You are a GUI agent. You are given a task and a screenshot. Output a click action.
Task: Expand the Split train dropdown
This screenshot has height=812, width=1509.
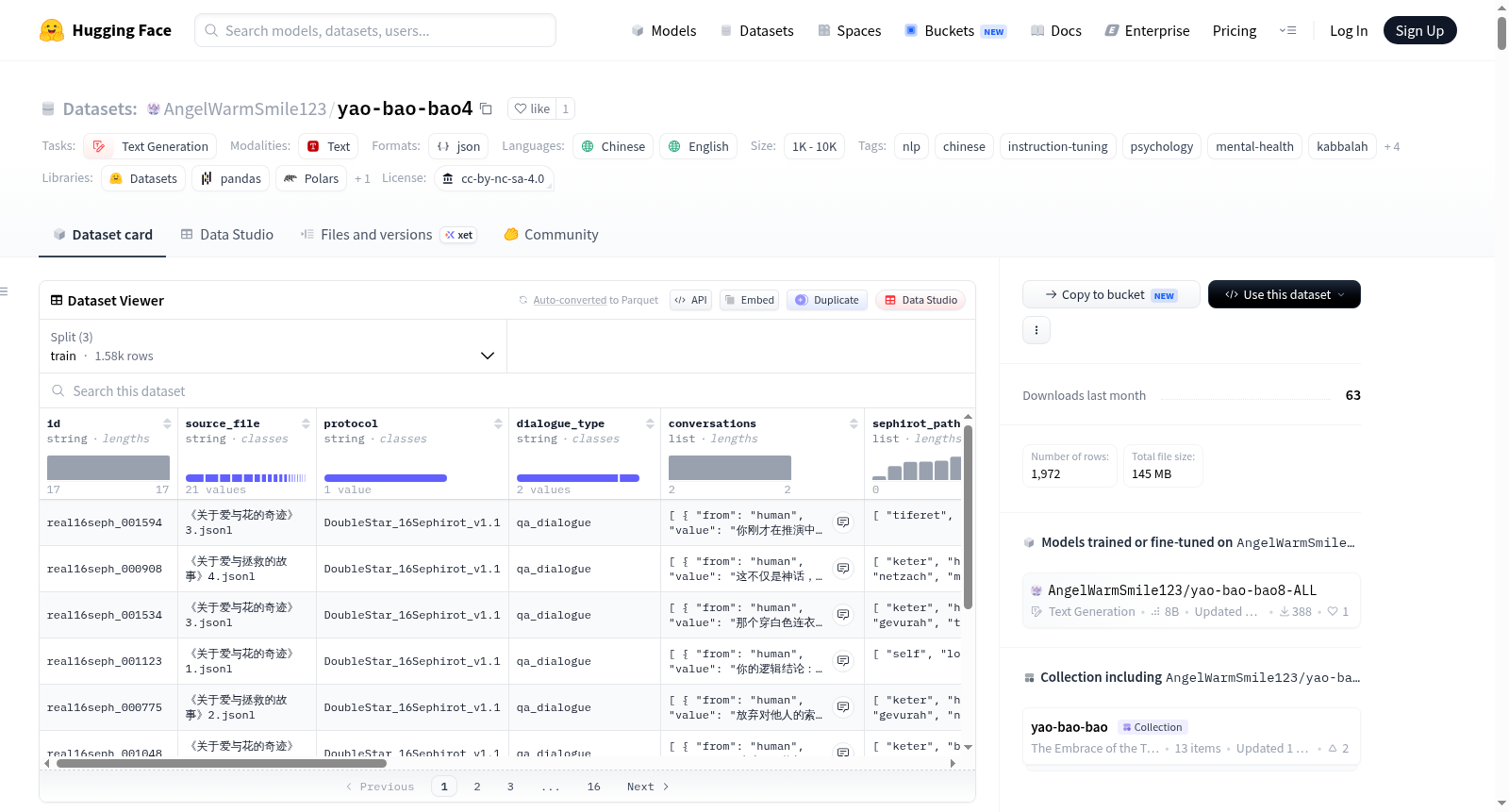pos(273,346)
